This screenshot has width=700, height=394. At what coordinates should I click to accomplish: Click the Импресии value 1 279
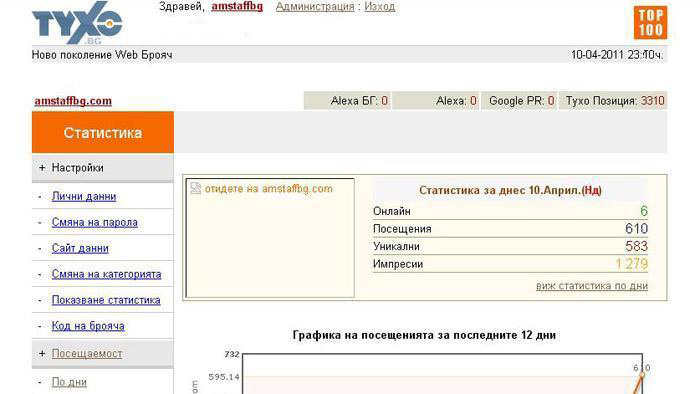point(632,264)
